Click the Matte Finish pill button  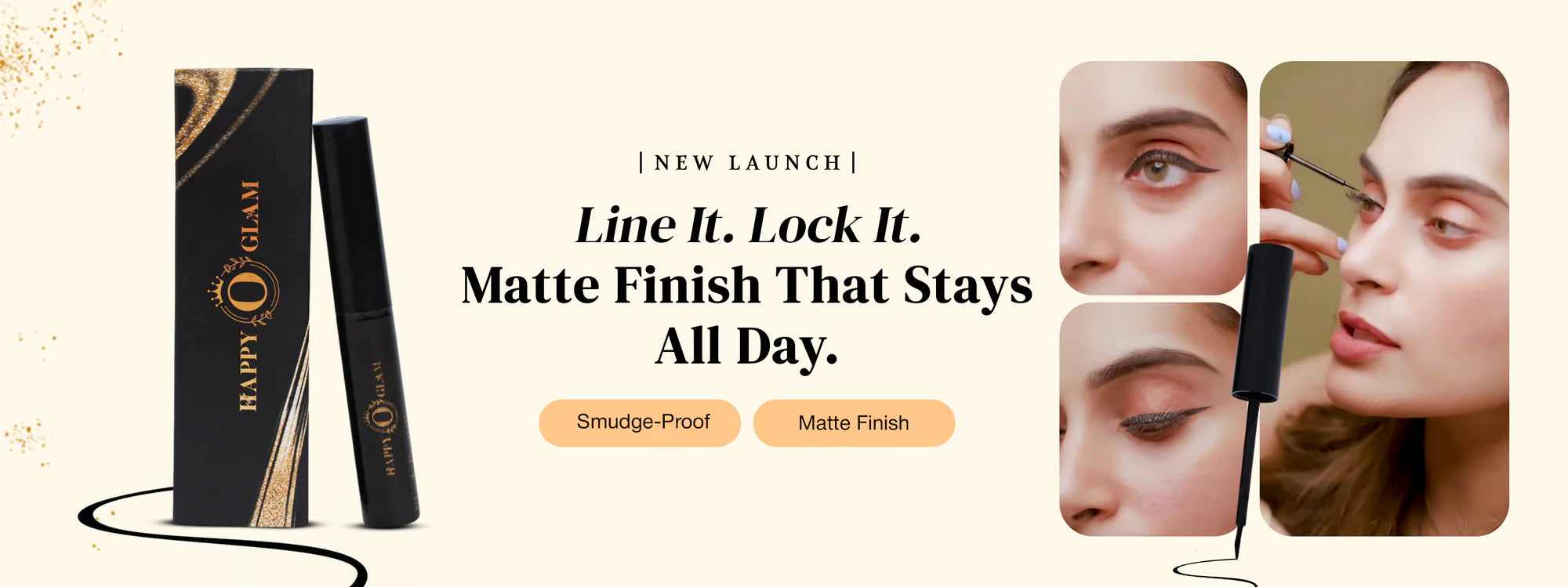pyautogui.click(x=854, y=423)
